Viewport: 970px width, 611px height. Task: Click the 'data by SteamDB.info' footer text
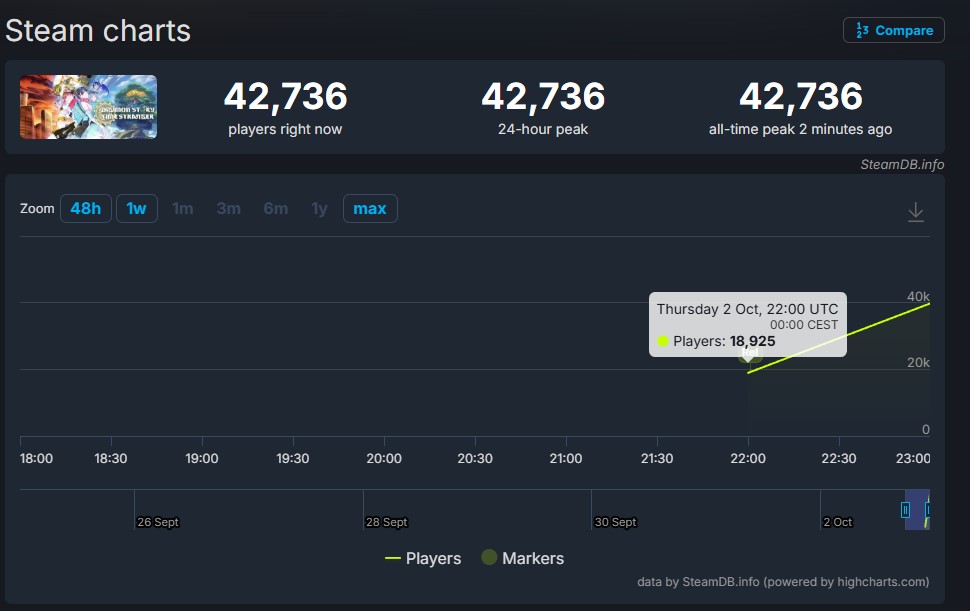tap(783, 582)
